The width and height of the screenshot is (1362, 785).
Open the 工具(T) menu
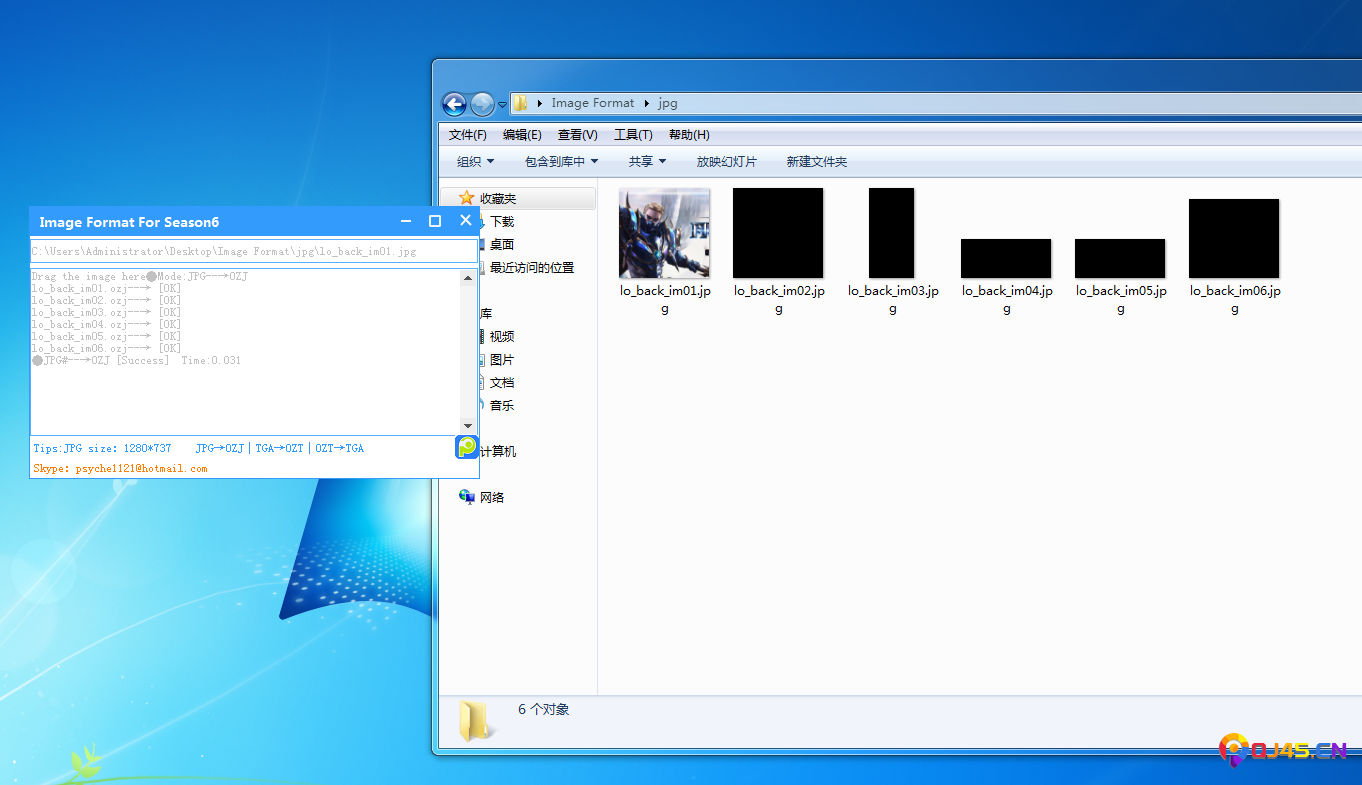(x=633, y=135)
